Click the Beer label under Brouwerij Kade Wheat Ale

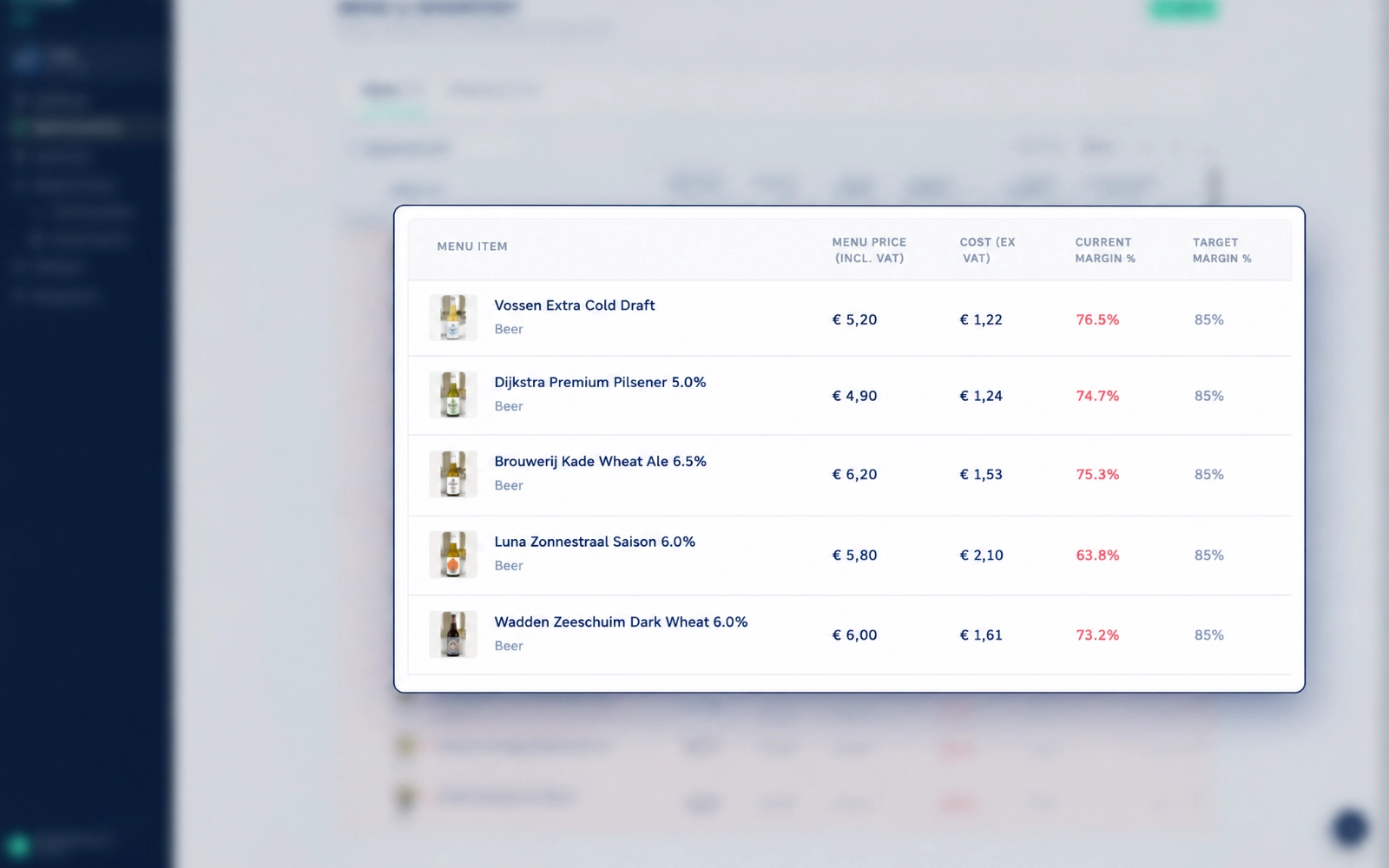coord(509,485)
